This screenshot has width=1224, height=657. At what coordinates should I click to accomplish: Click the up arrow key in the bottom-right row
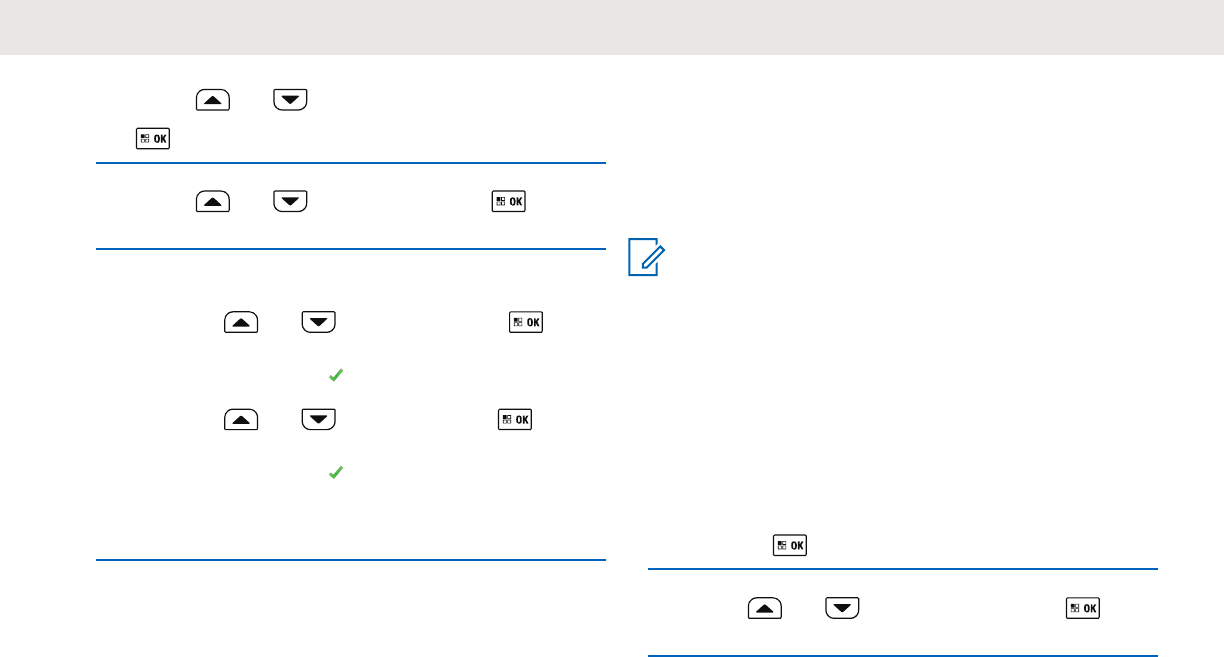coord(765,609)
